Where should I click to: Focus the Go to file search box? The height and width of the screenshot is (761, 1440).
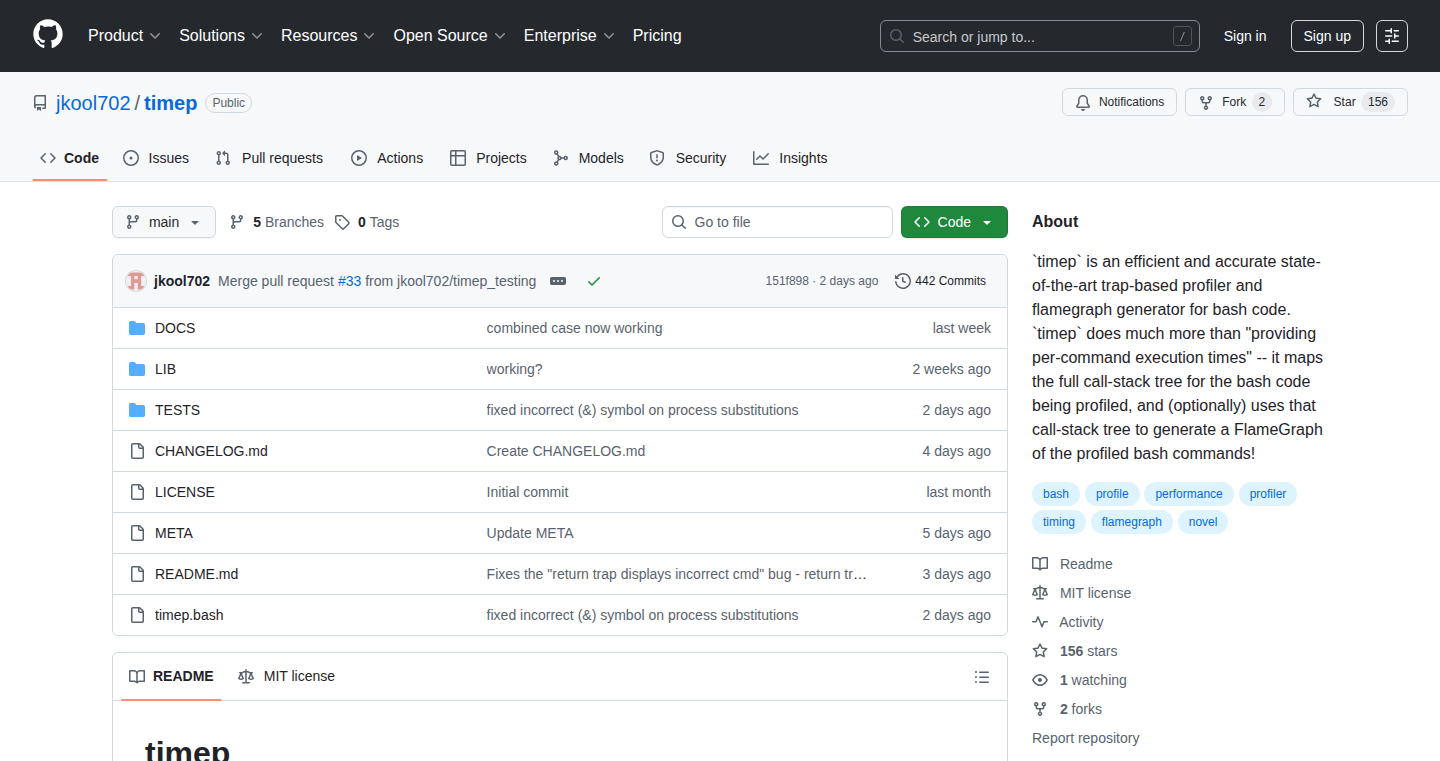tap(777, 222)
